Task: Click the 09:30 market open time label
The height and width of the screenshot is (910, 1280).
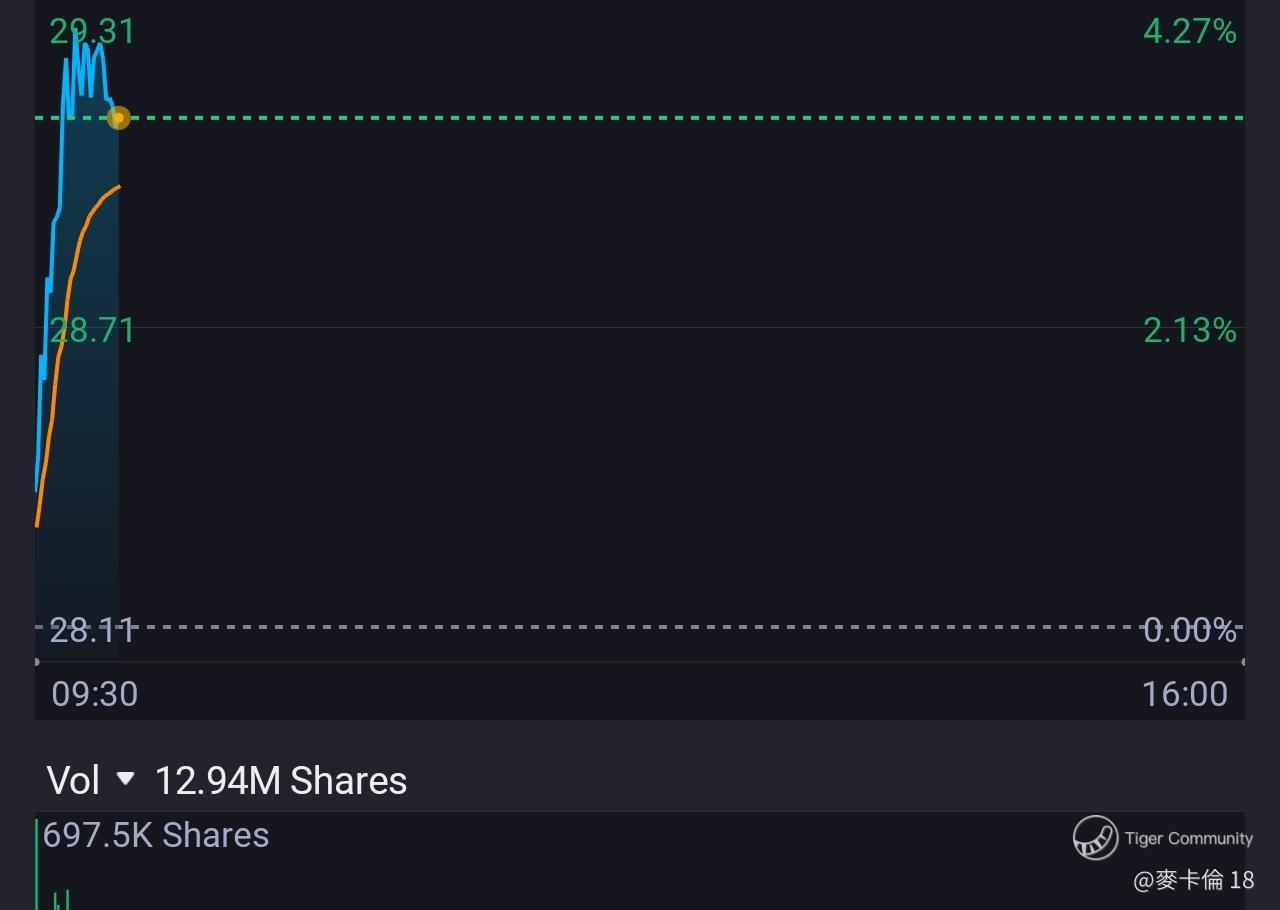Action: pos(95,694)
